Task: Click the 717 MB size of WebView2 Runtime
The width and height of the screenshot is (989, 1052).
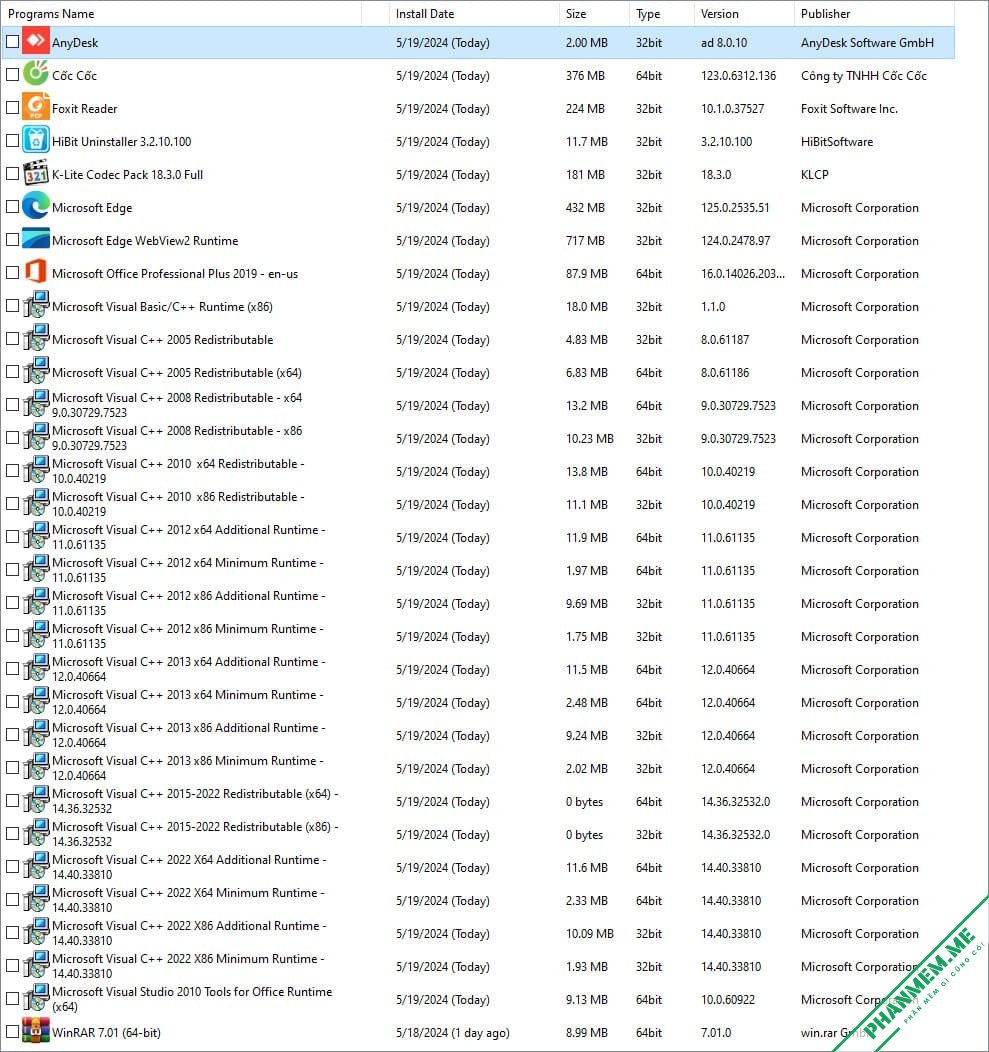Action: [x=585, y=240]
